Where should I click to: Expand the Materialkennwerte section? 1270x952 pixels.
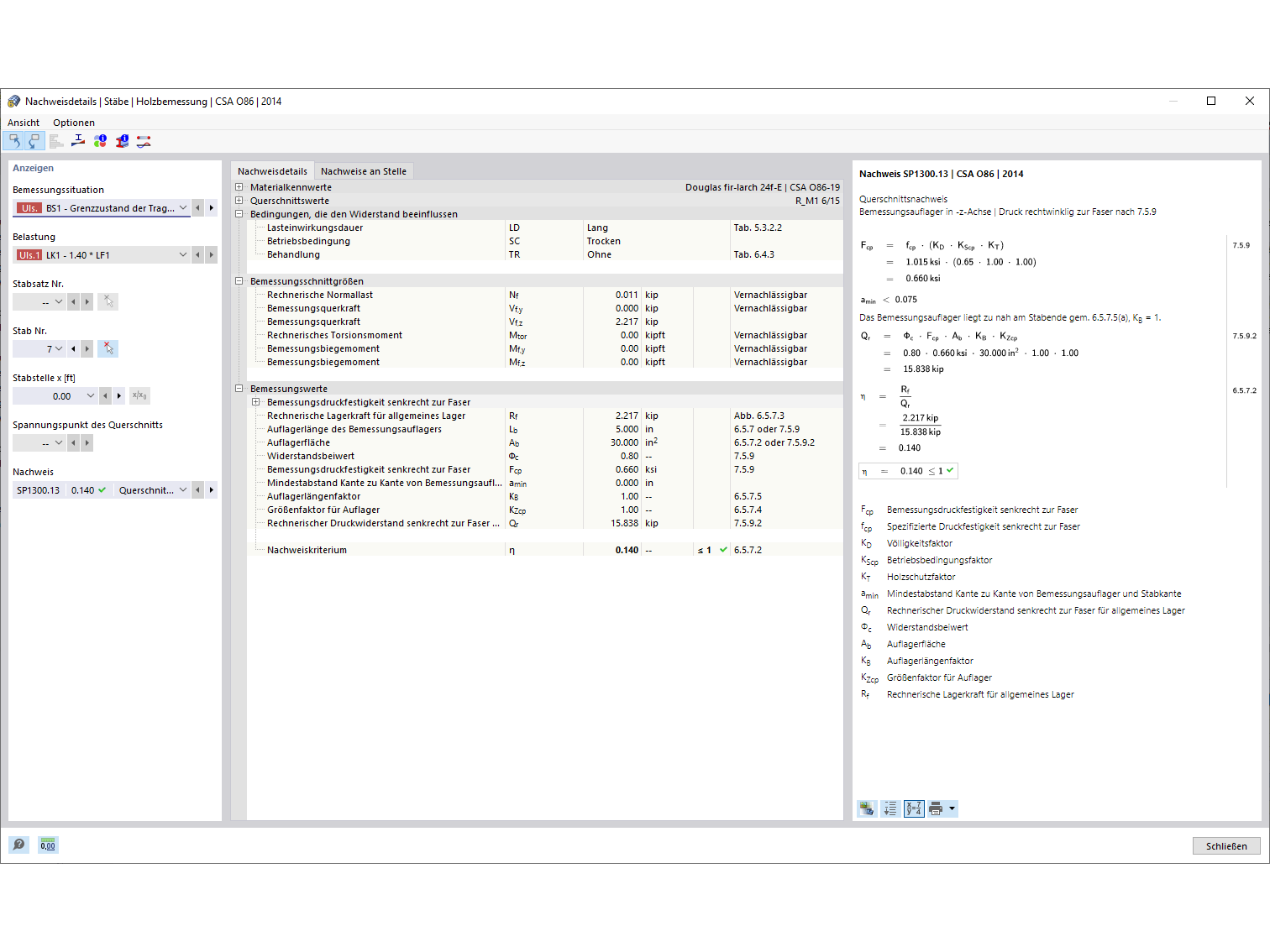(x=239, y=187)
